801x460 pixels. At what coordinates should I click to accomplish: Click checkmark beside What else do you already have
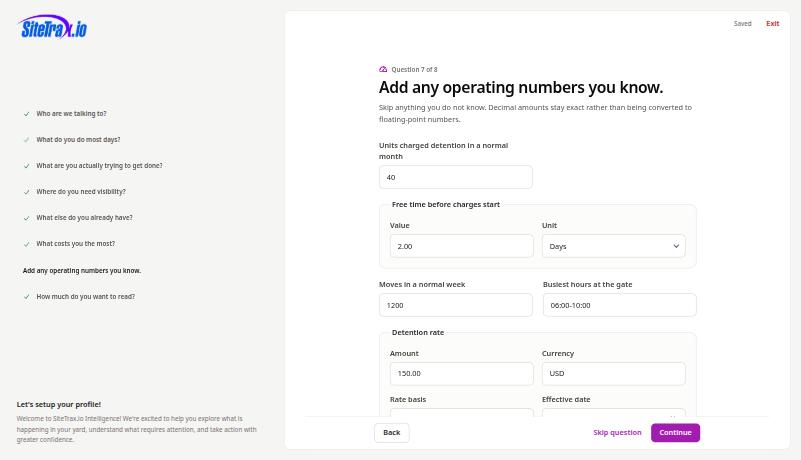[x=27, y=218]
